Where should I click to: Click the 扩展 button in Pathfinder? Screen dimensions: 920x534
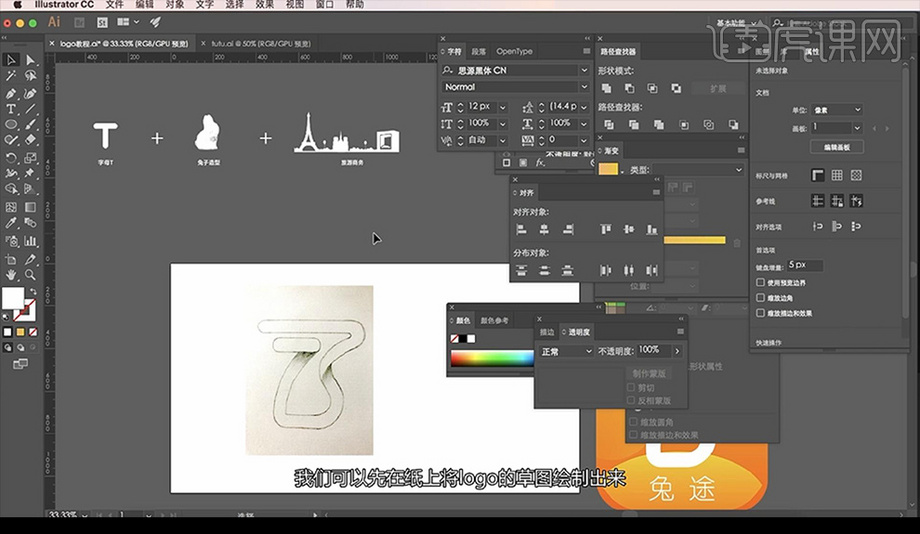(x=718, y=89)
